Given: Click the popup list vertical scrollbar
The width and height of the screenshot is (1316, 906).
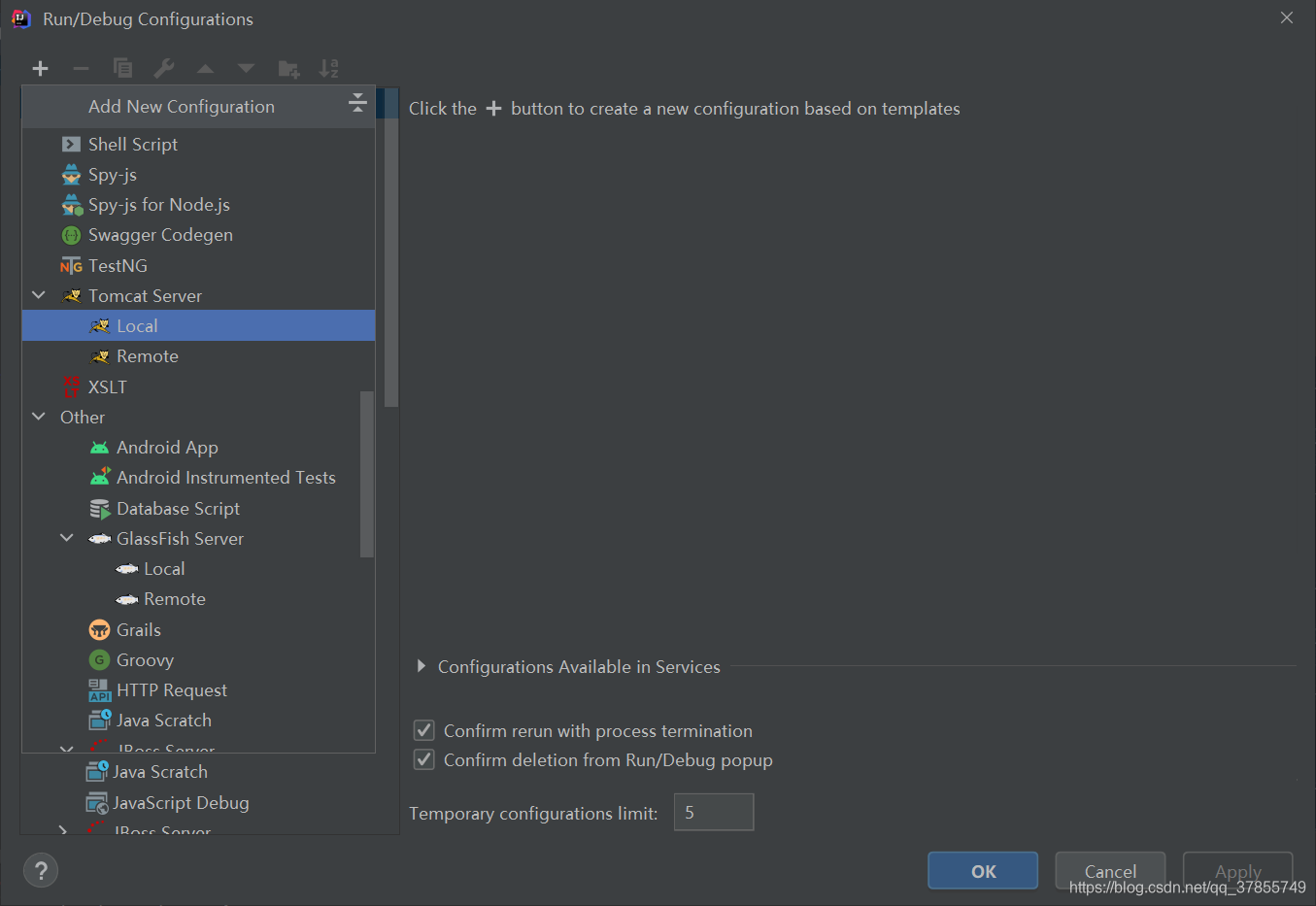Looking at the screenshot, I should pos(367,474).
